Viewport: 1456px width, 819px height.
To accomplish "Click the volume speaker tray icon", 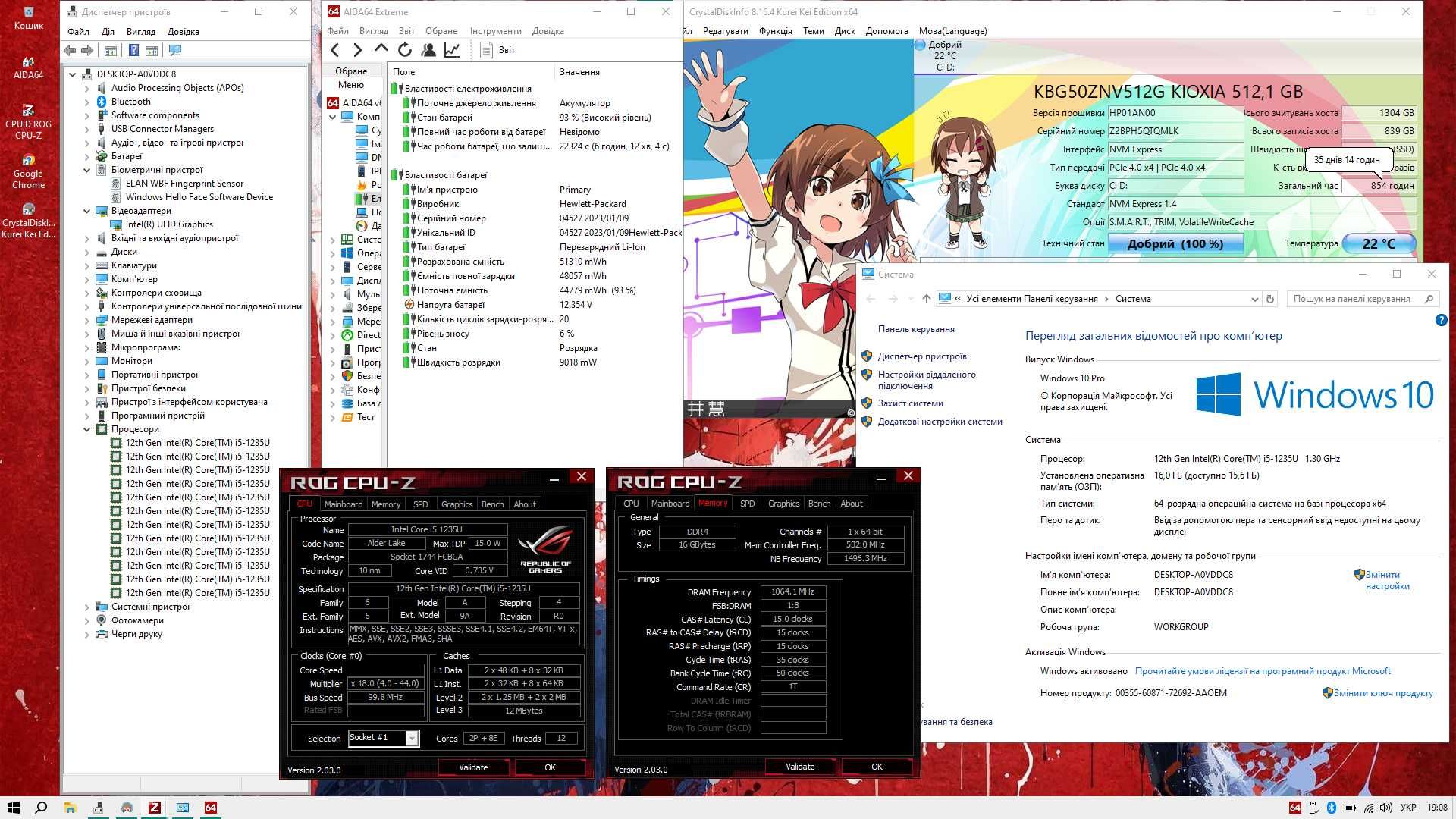I will pos(1386,808).
